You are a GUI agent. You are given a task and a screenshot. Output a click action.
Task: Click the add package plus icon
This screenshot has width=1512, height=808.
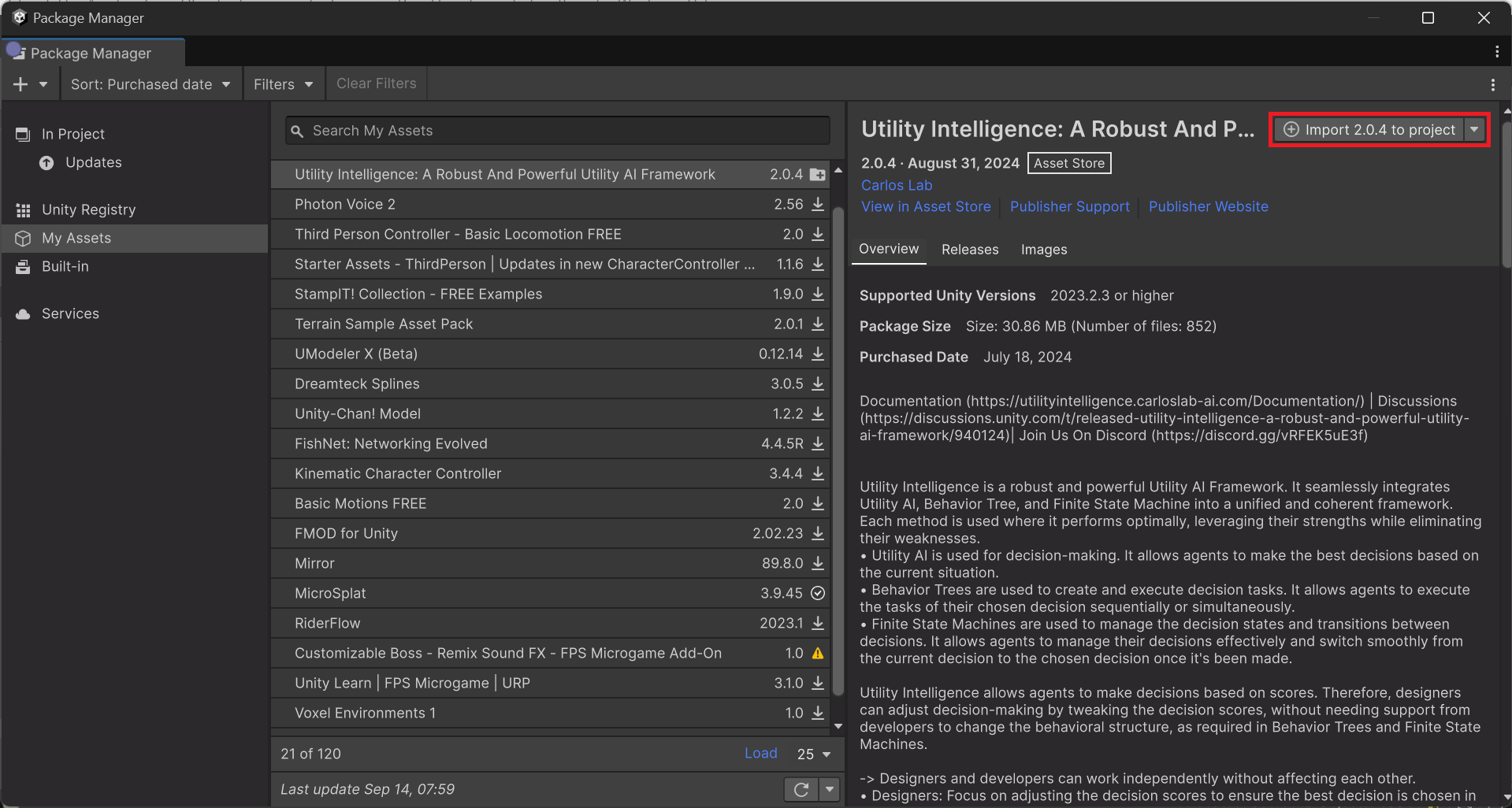(20, 84)
